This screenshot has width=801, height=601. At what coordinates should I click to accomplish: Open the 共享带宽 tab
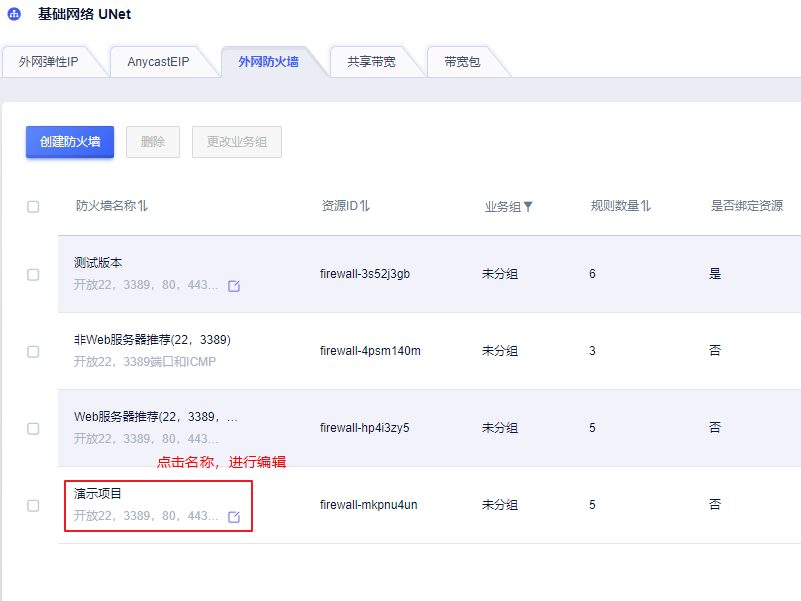click(371, 62)
